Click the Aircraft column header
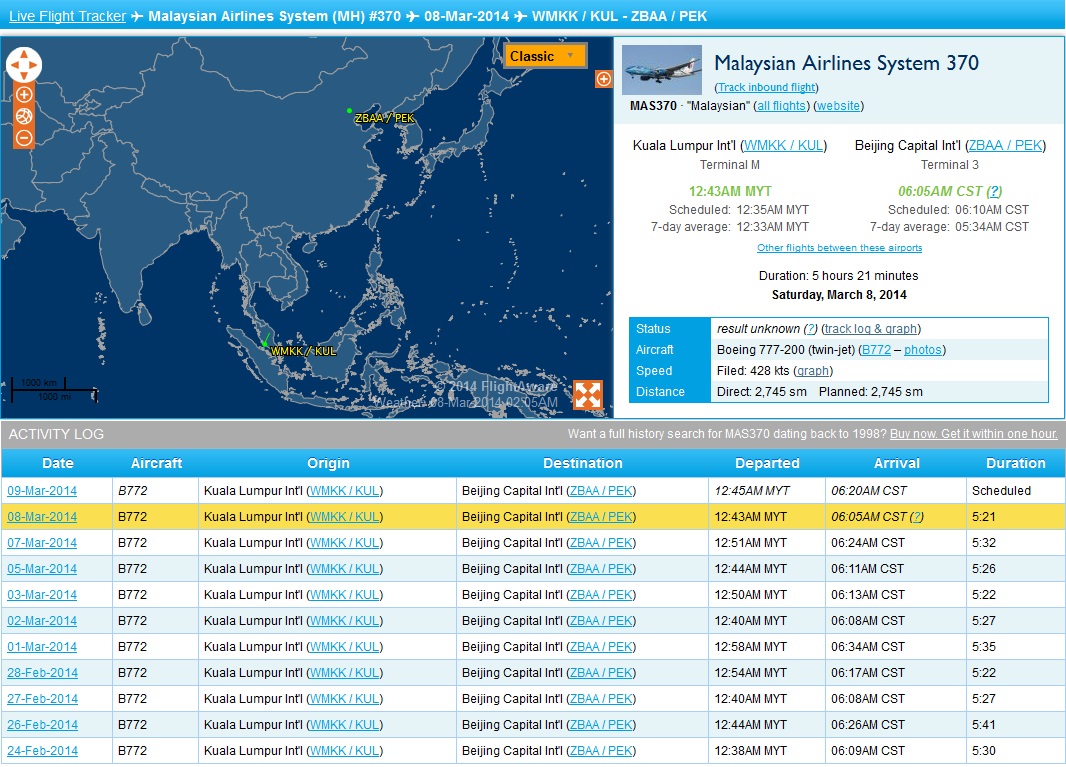Viewport: 1066px width, 767px height. click(x=156, y=463)
